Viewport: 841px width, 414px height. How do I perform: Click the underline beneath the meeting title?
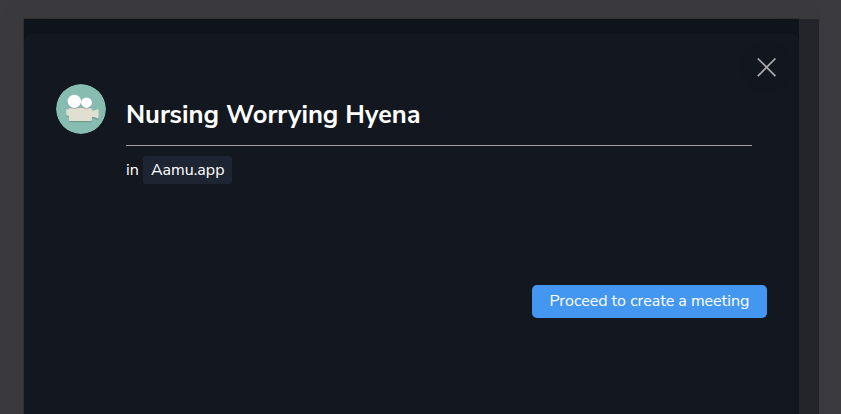coord(439,145)
